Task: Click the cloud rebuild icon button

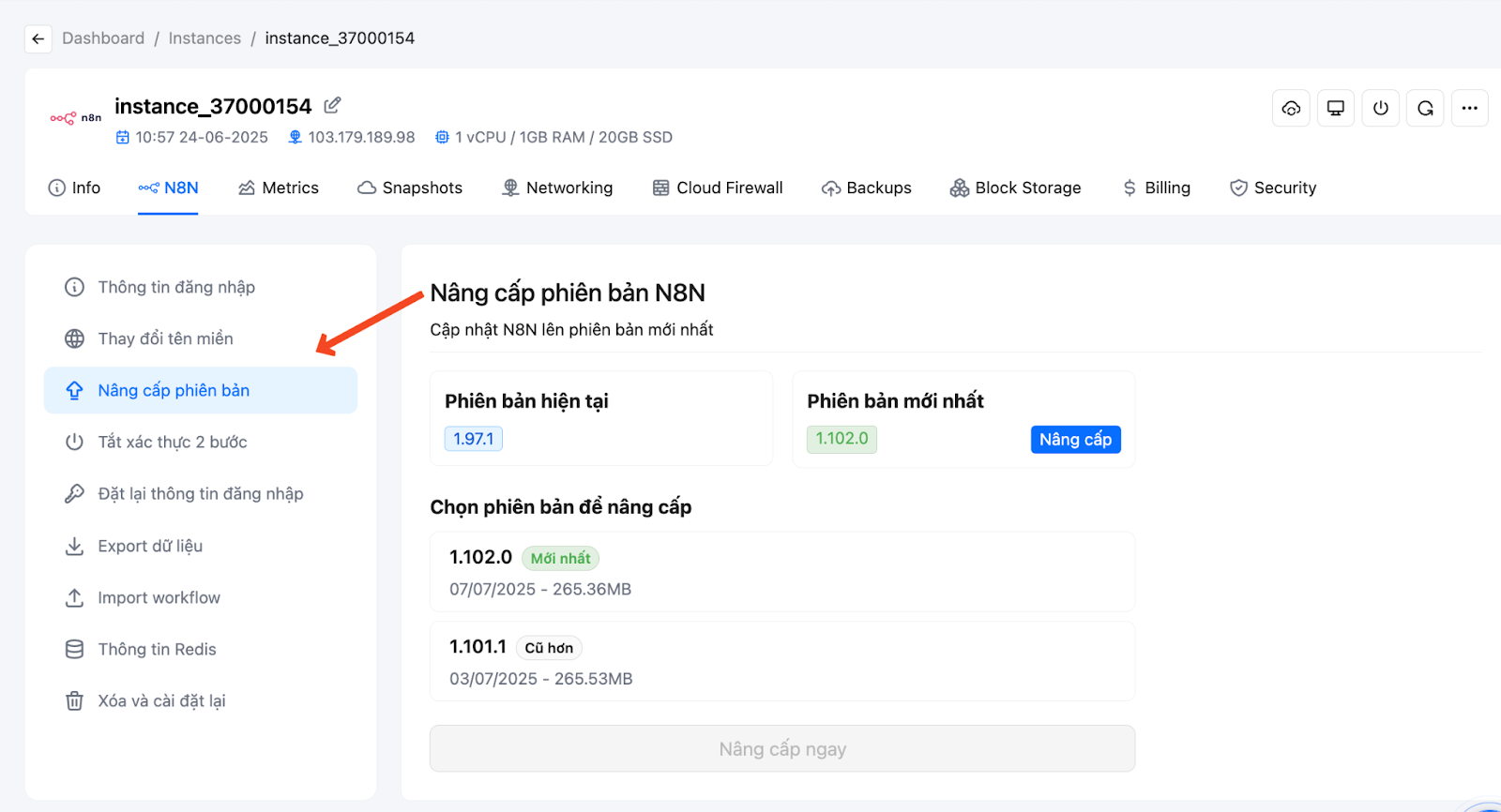Action: tap(1291, 108)
